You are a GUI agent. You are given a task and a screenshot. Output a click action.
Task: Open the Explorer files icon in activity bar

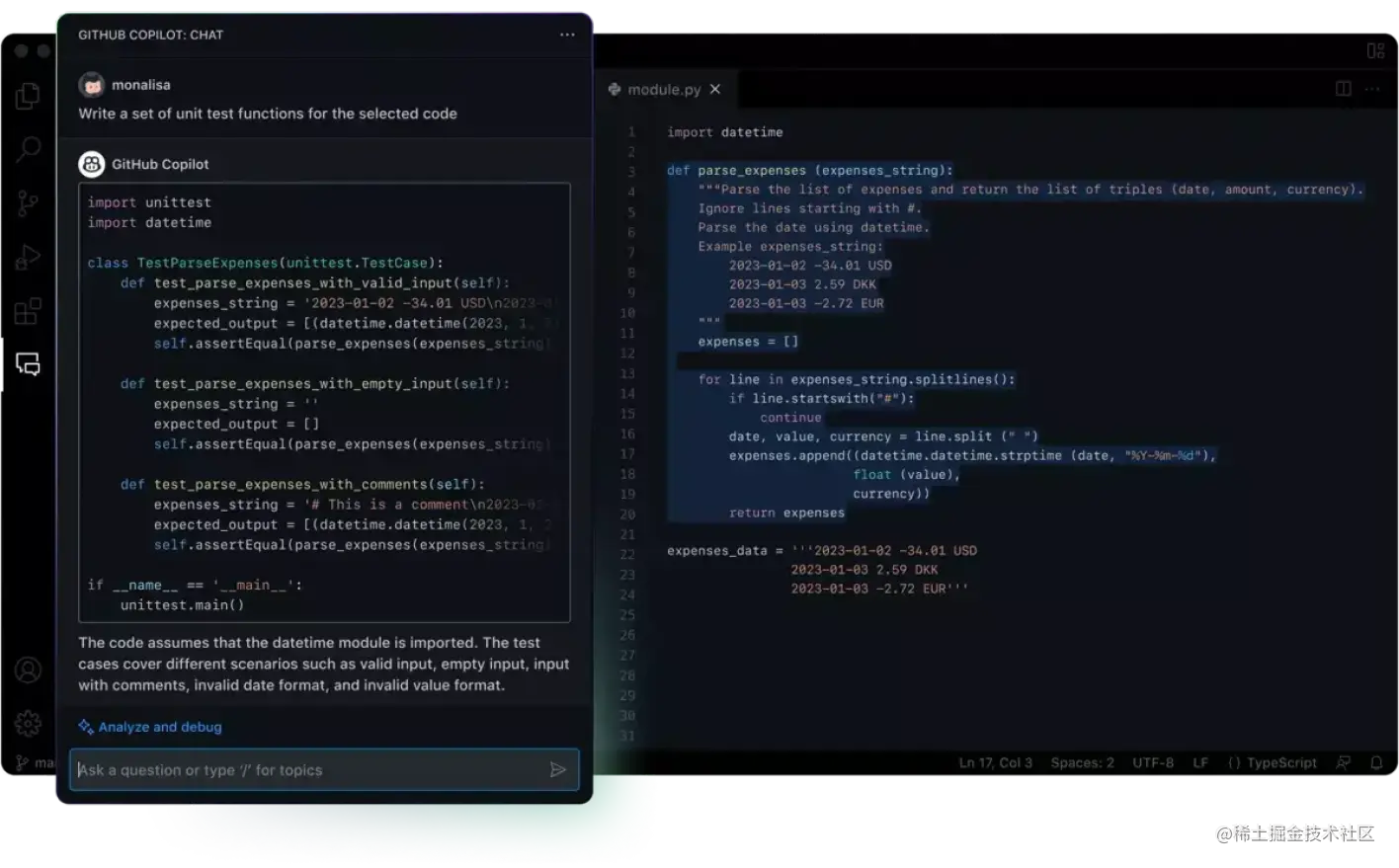tap(28, 96)
